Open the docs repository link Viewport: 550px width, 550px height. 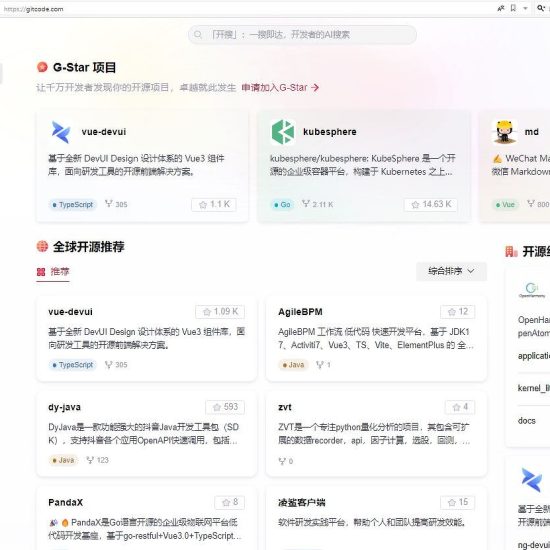tap(527, 421)
